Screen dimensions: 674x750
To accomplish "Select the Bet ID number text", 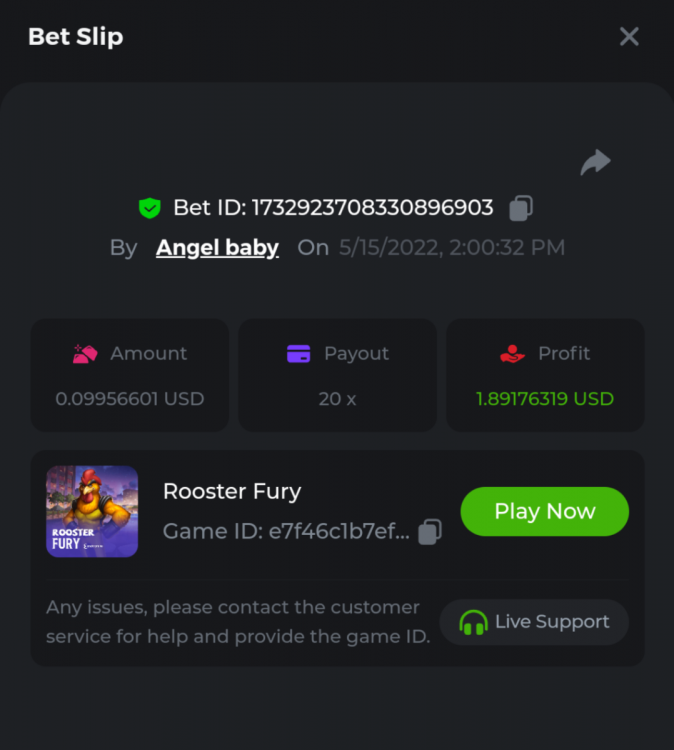I will point(372,208).
